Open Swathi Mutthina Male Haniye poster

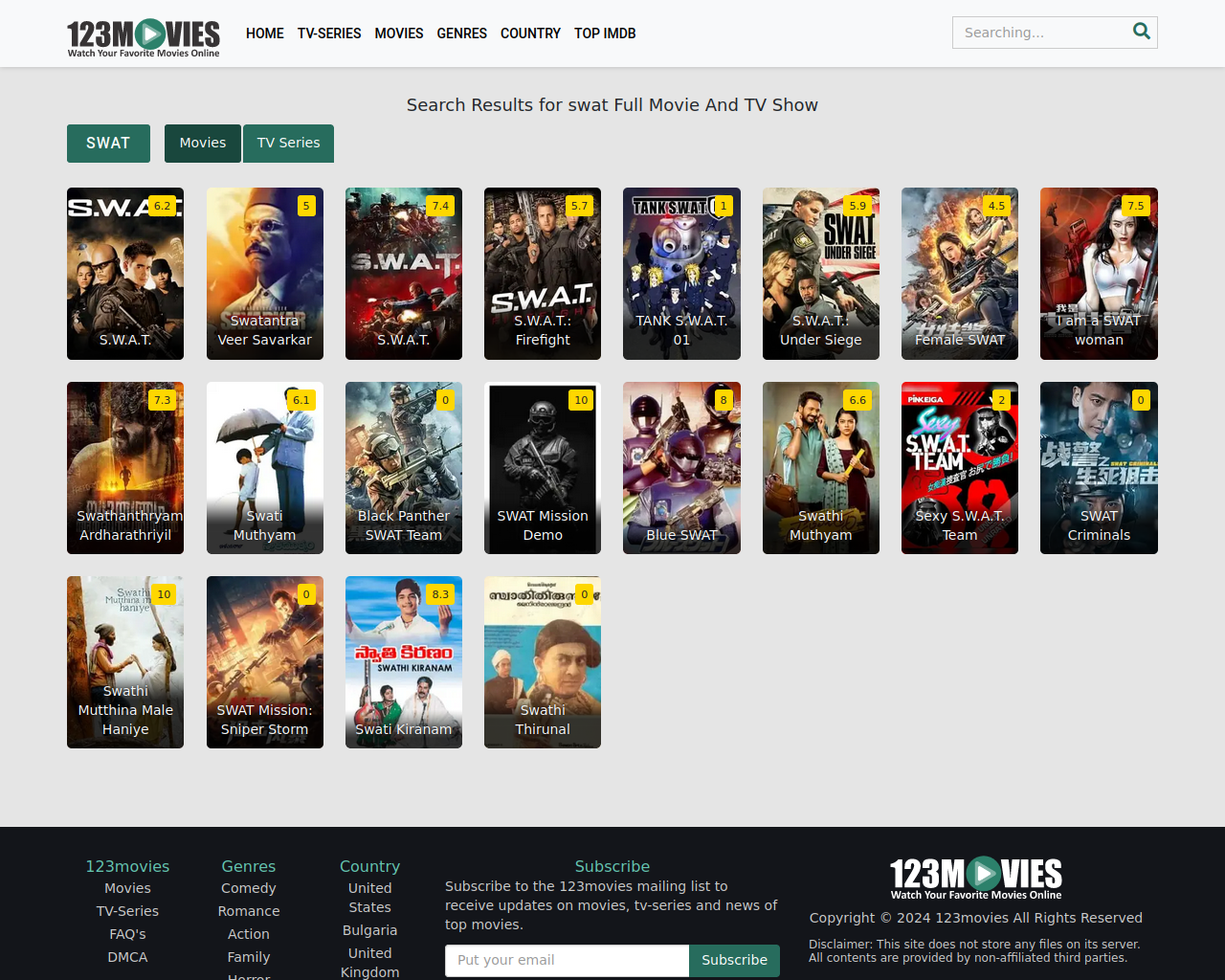point(125,662)
